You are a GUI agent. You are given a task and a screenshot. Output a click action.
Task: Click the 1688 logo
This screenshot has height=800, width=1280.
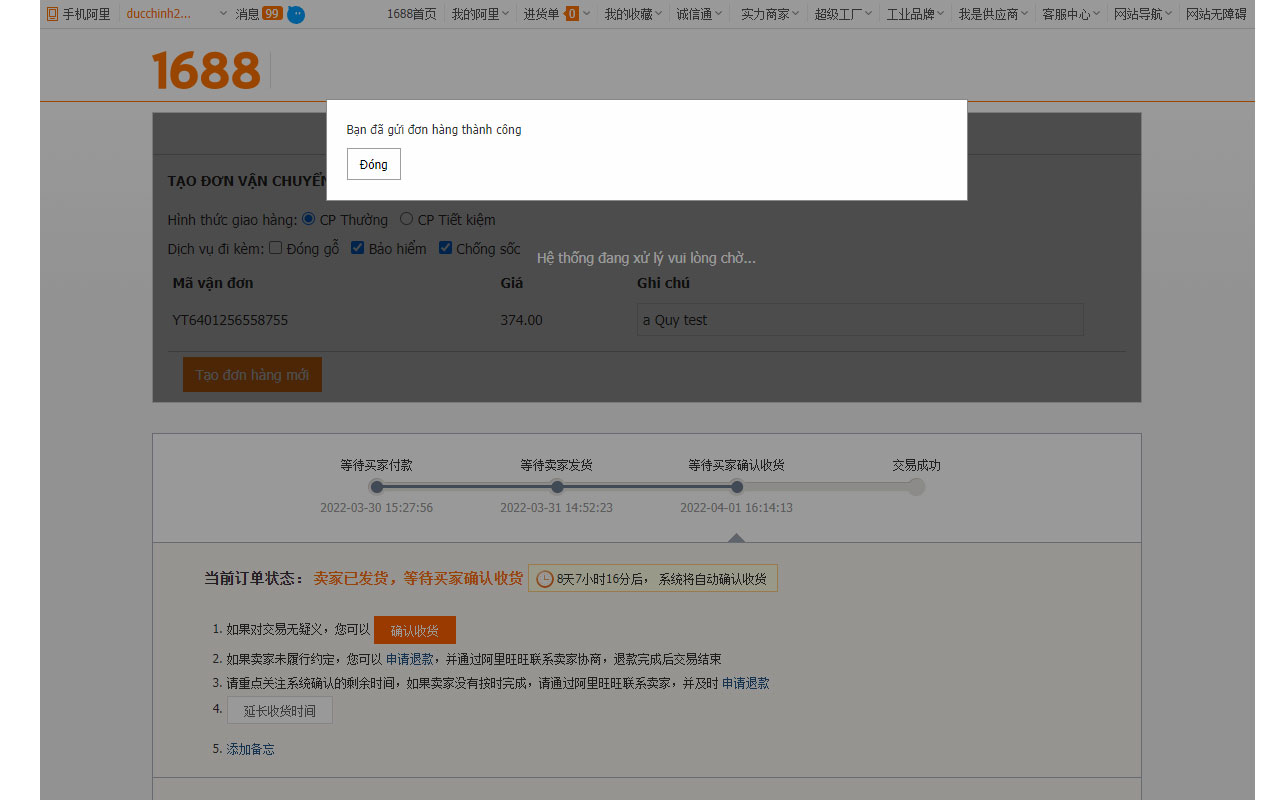click(x=205, y=70)
